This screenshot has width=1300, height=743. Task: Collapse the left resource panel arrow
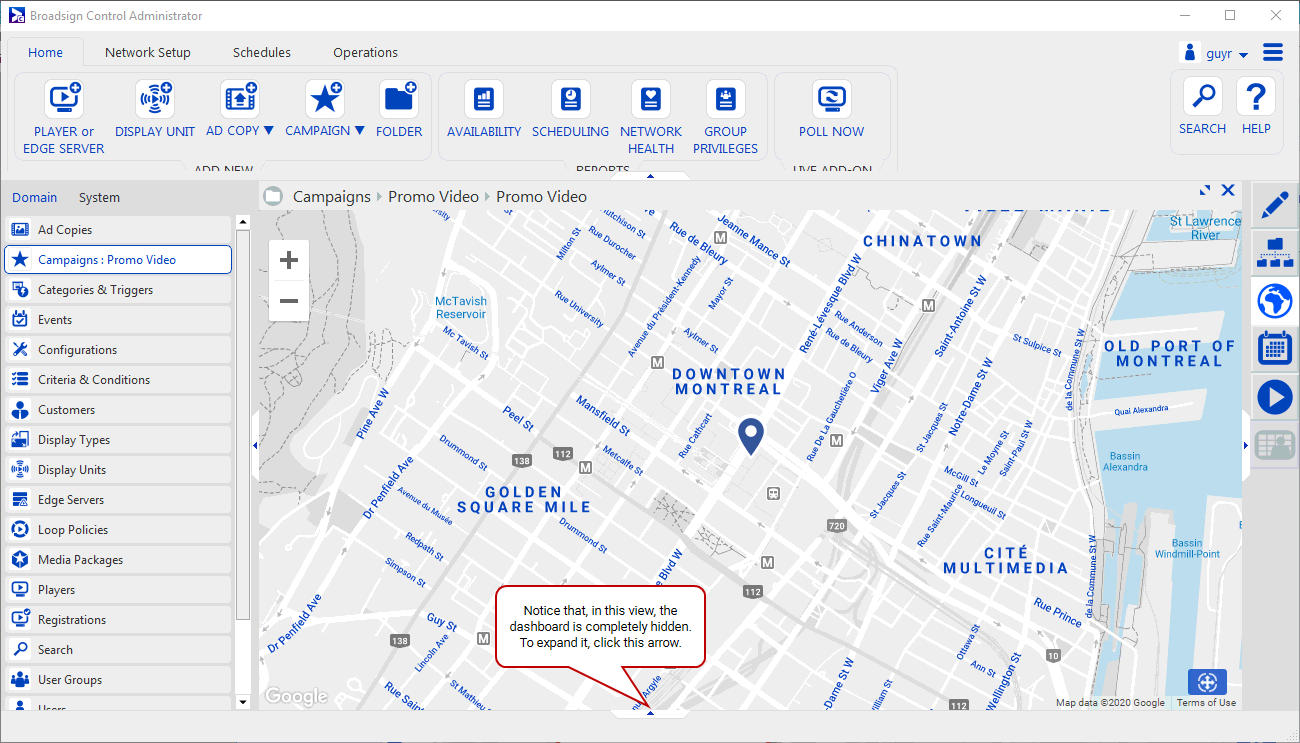[x=255, y=445]
